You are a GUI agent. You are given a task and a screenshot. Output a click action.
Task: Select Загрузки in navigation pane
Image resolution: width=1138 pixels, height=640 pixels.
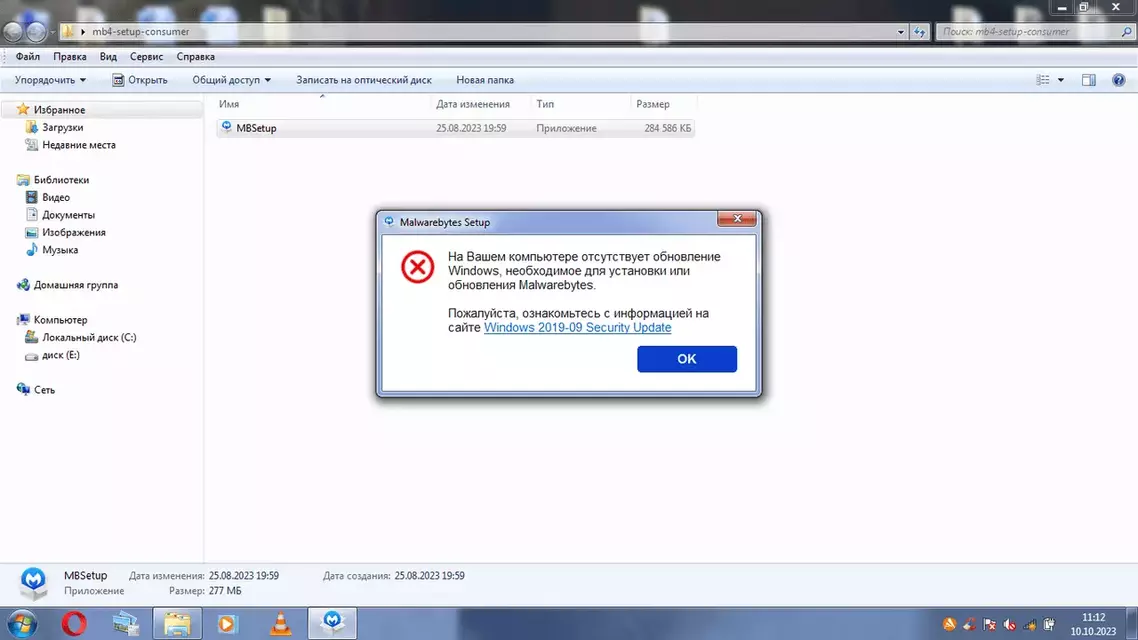tap(62, 127)
